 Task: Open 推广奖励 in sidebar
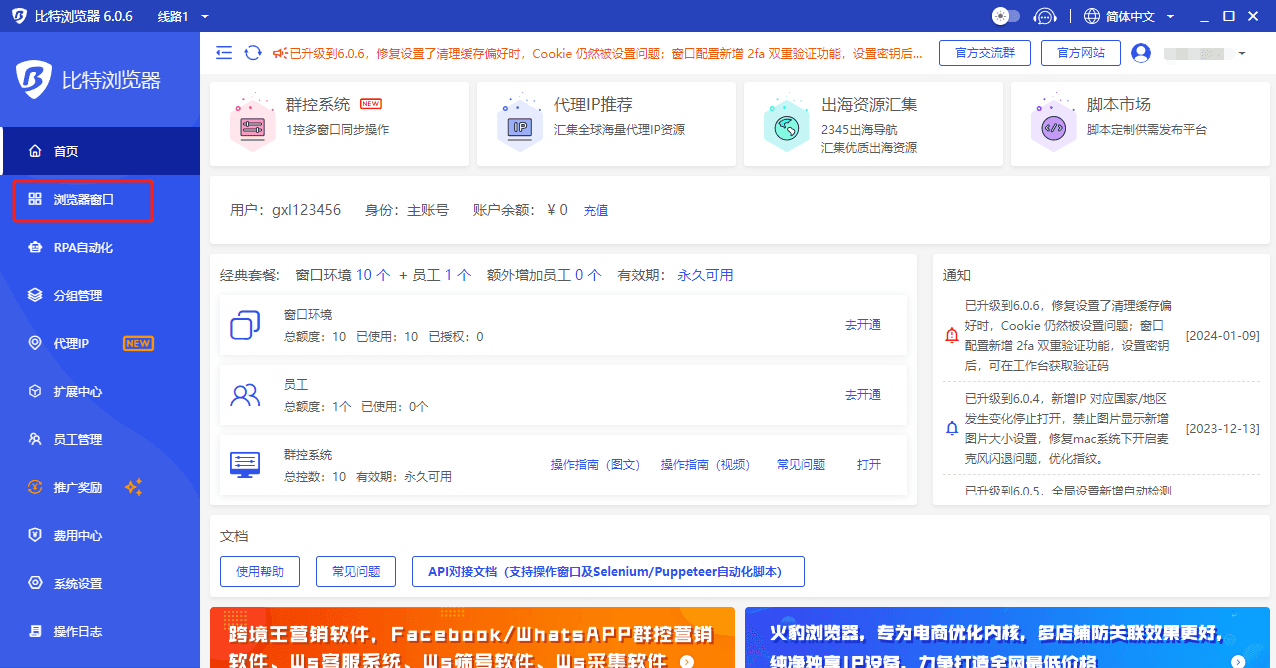pos(100,487)
